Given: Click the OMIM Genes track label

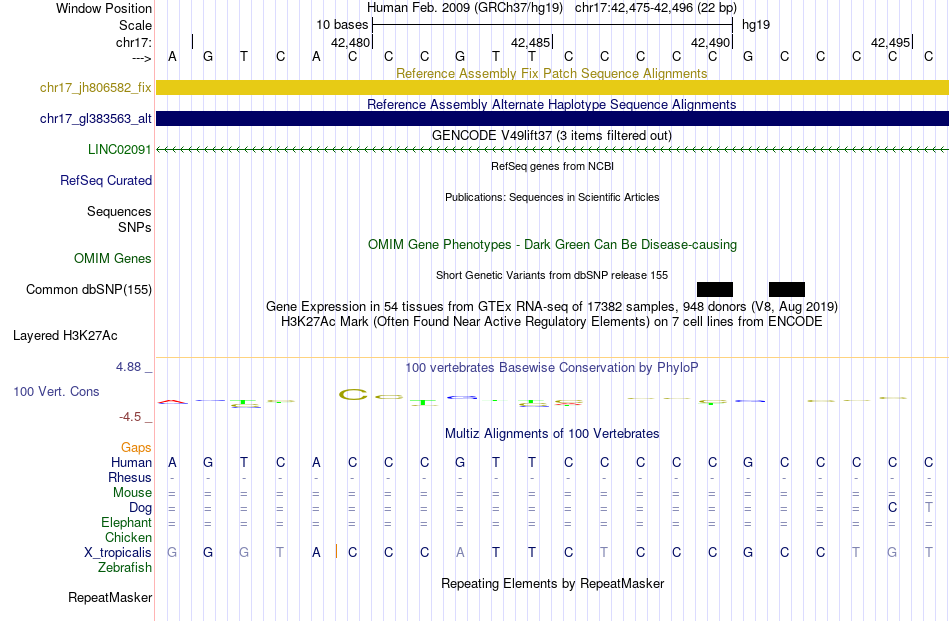Looking at the screenshot, I should coord(113,258).
